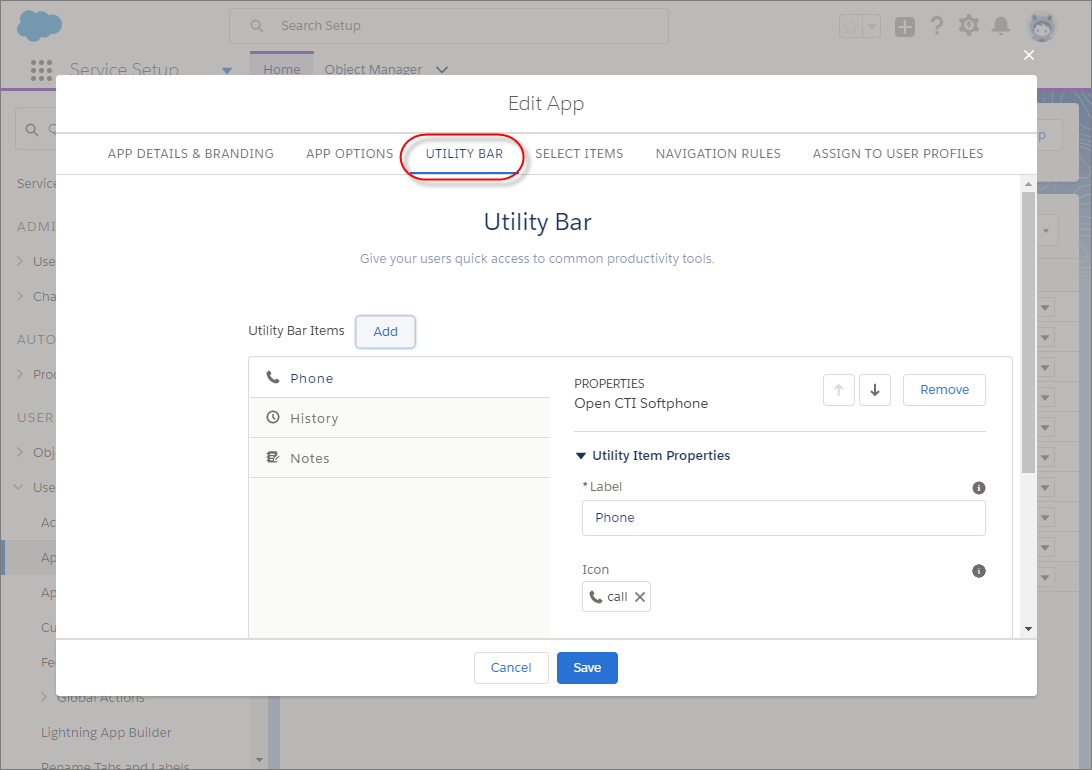Click sidebar scrollbar down arrow
This screenshot has width=1092, height=770.
coord(260,760)
